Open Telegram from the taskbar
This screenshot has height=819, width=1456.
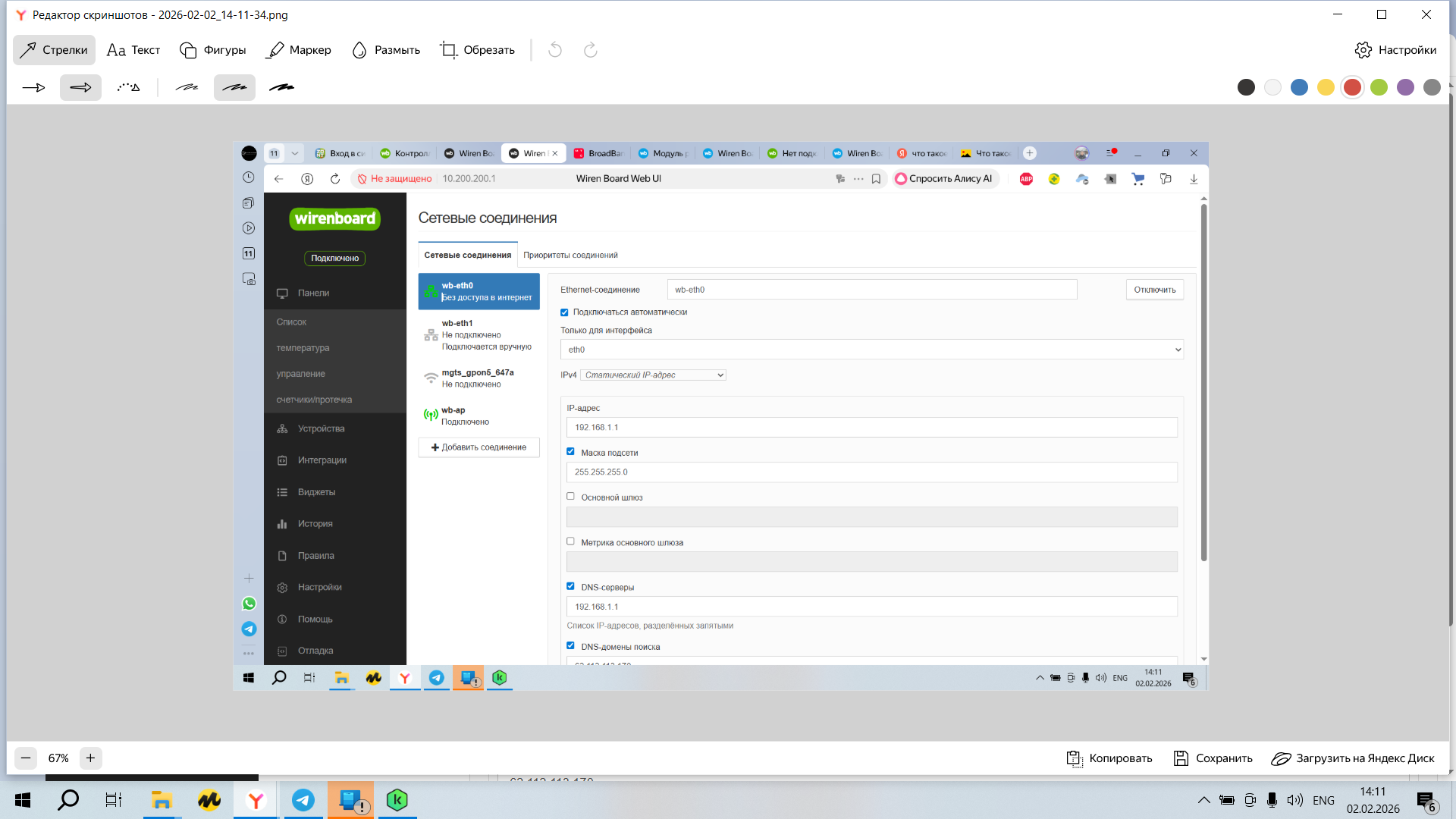303,800
